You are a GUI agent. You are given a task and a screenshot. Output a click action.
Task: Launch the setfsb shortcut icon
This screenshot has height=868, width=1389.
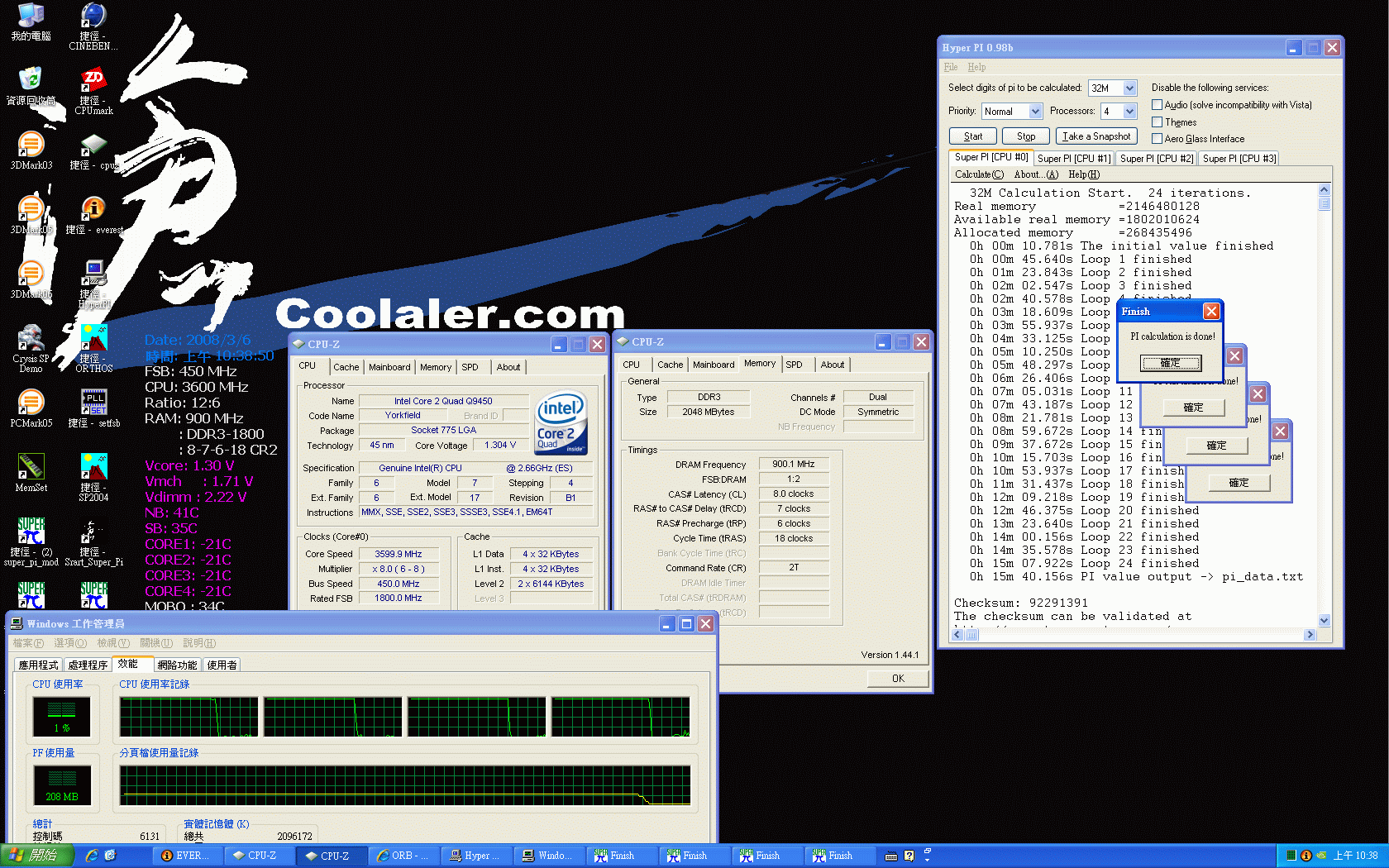pyautogui.click(x=93, y=408)
